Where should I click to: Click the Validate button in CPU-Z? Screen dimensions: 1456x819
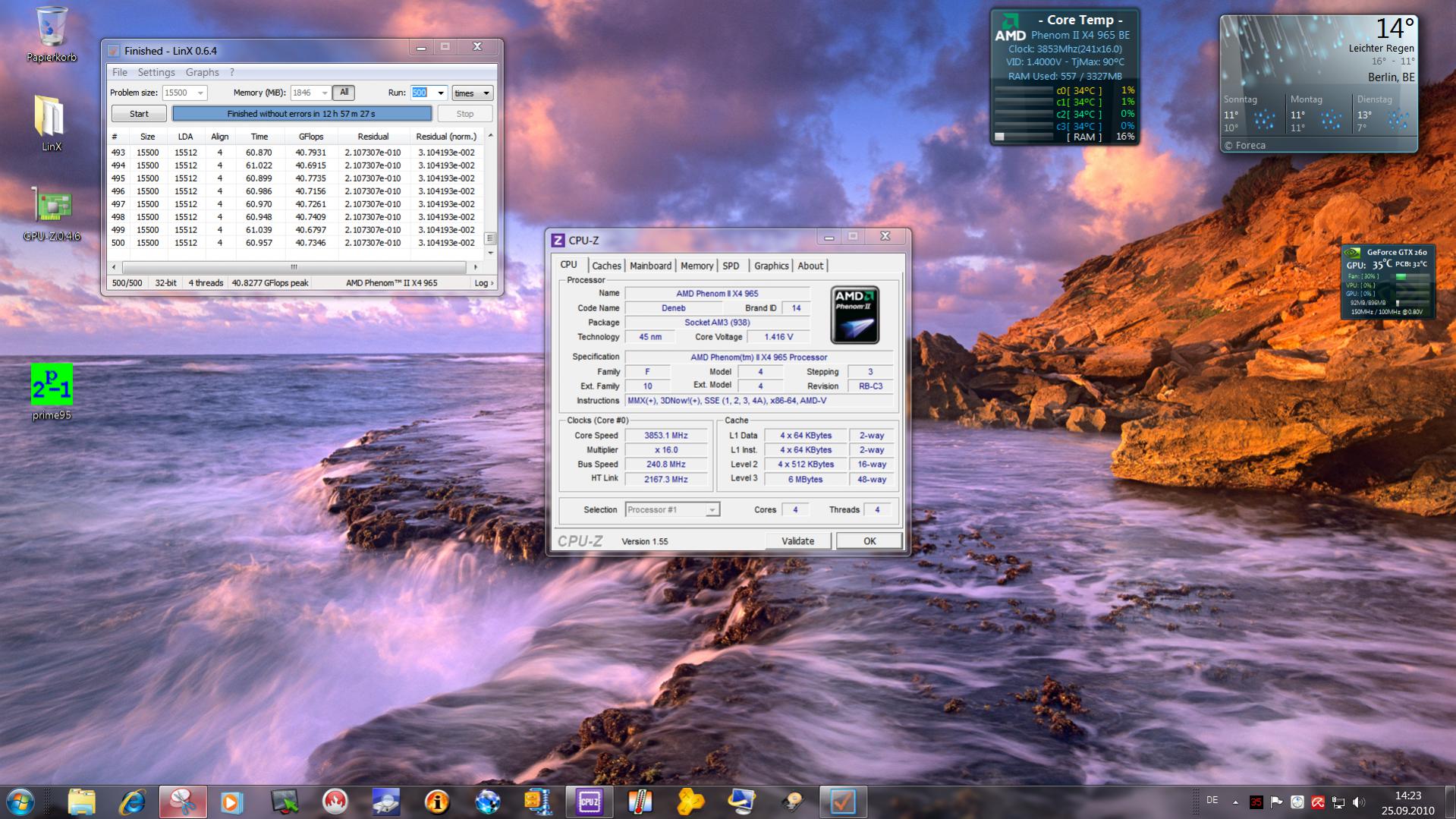[x=797, y=541]
